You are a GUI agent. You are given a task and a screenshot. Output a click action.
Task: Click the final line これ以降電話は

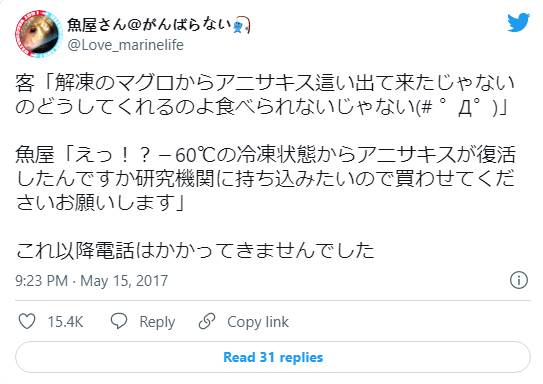[195, 250]
